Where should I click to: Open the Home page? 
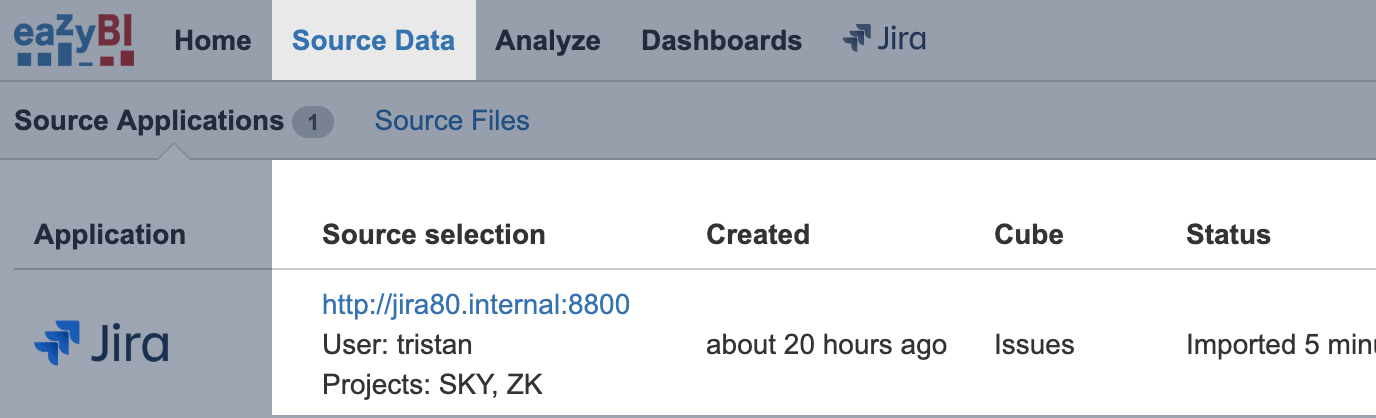tap(213, 41)
